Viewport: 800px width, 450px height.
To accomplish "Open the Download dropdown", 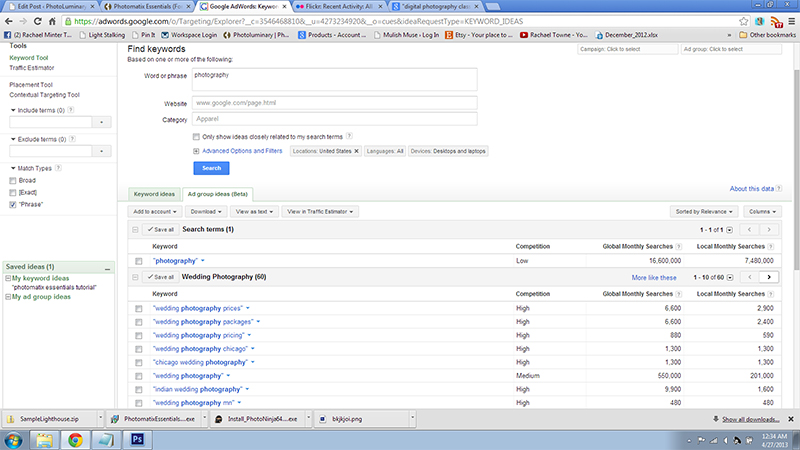I will 206,212.
